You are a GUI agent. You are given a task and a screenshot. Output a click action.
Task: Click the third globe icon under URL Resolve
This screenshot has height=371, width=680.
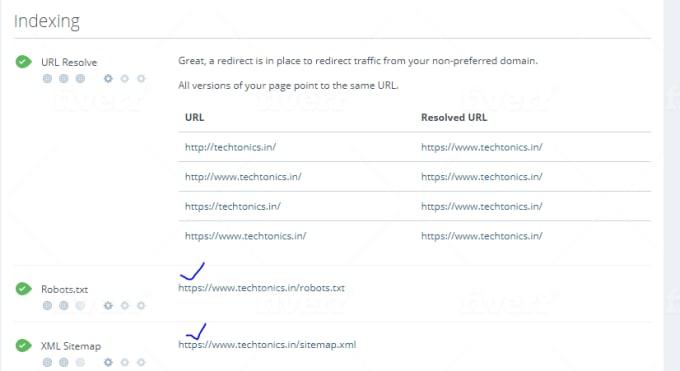click(x=80, y=79)
